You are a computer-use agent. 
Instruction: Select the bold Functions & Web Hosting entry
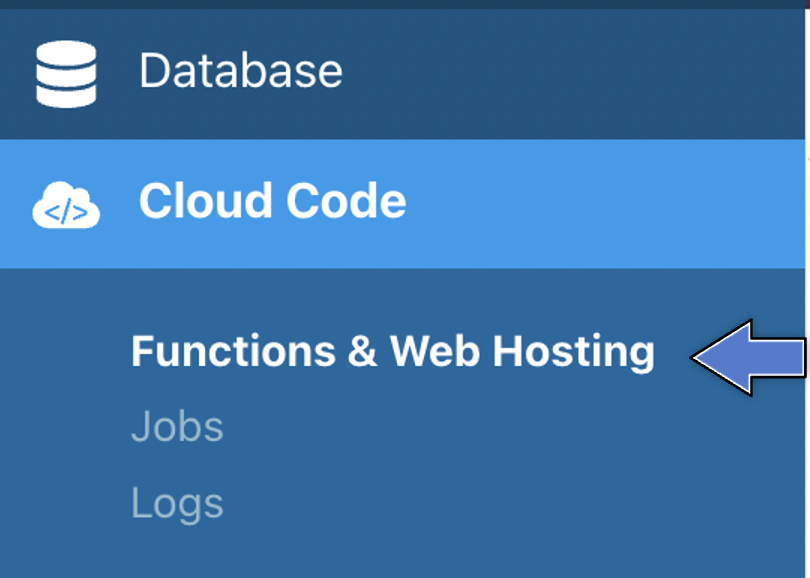tap(393, 352)
